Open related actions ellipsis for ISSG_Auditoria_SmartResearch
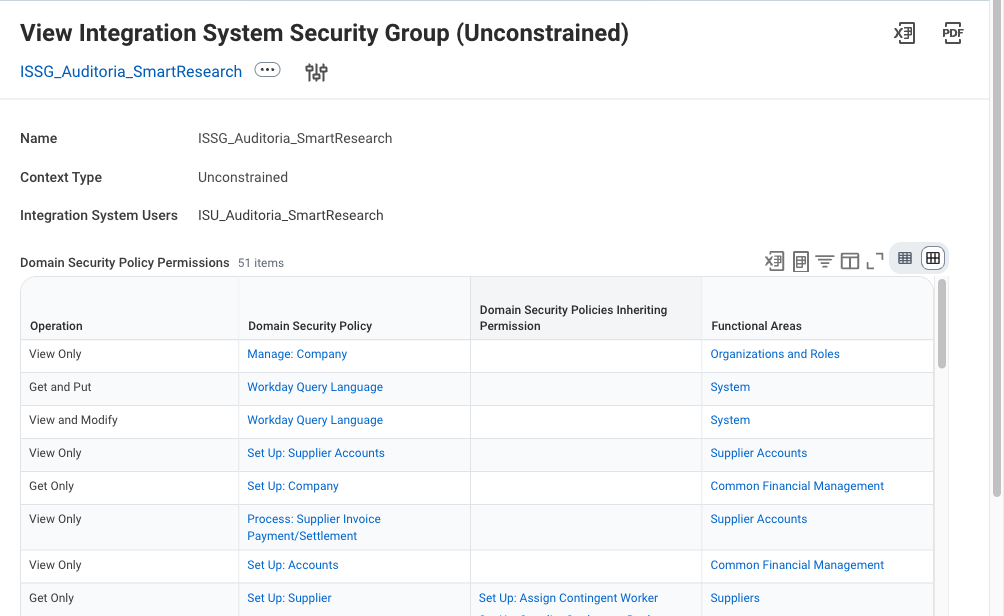 point(267,70)
